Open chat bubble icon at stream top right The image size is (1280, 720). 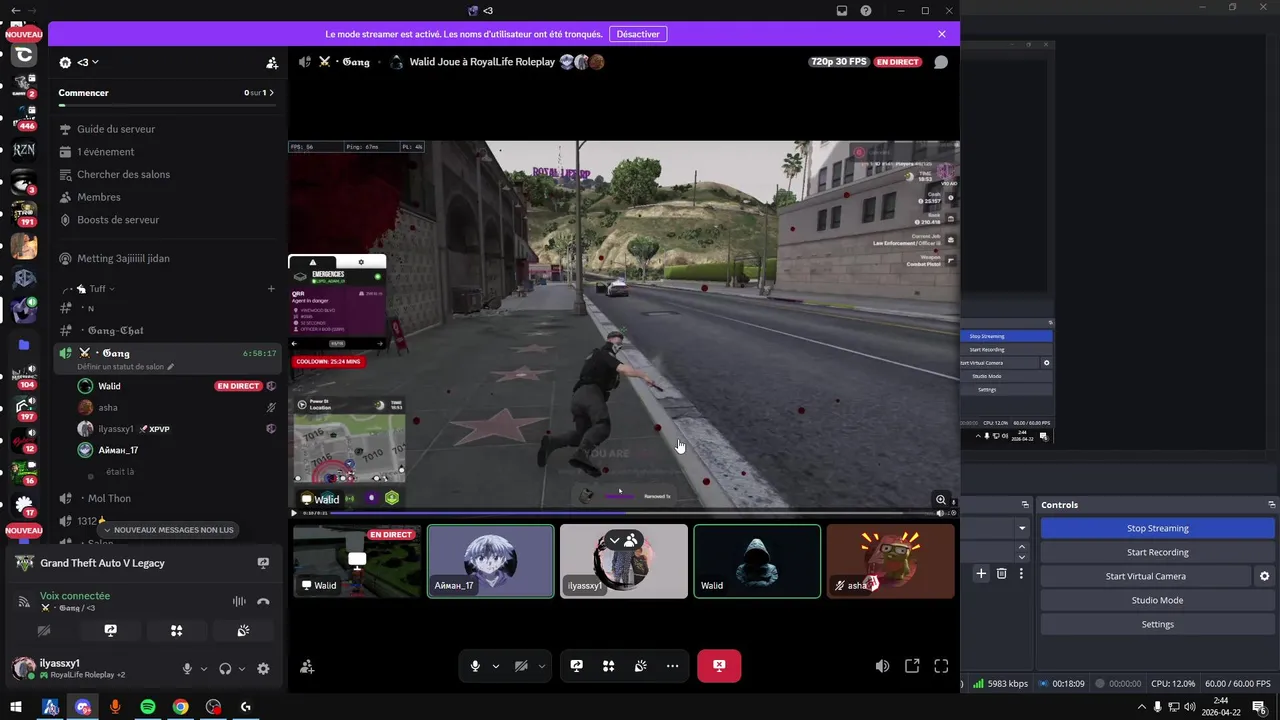(x=941, y=62)
